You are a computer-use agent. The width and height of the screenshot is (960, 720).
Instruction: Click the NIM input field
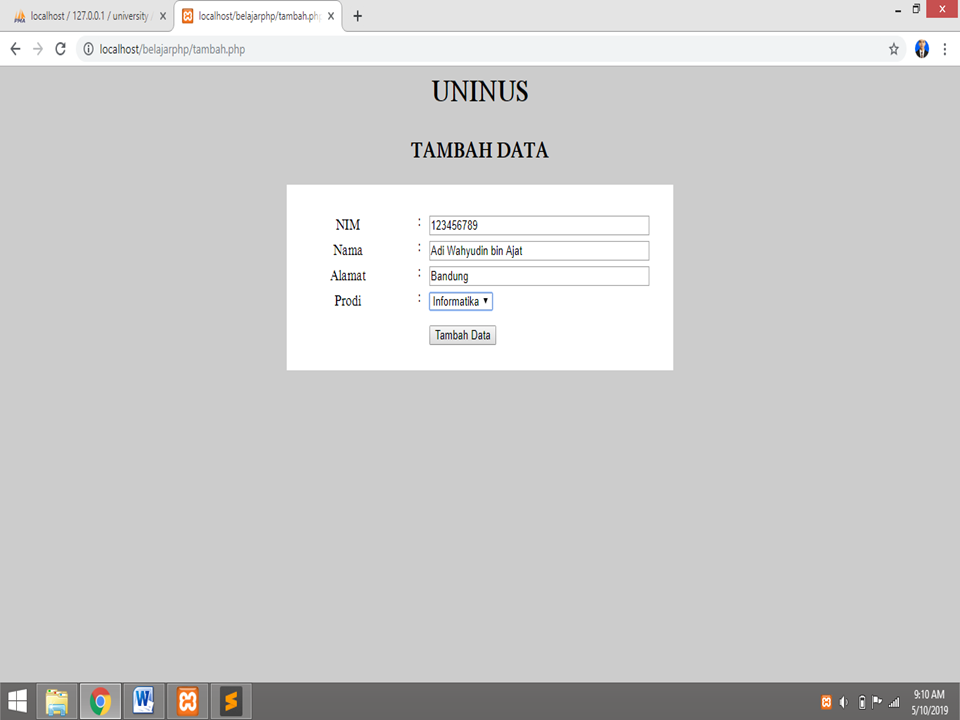[x=539, y=225]
